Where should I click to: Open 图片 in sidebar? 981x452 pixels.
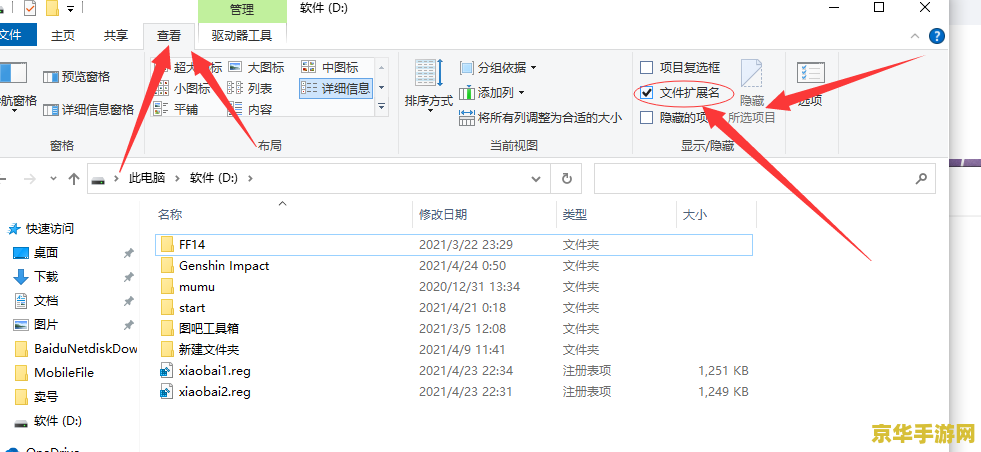tap(36, 325)
